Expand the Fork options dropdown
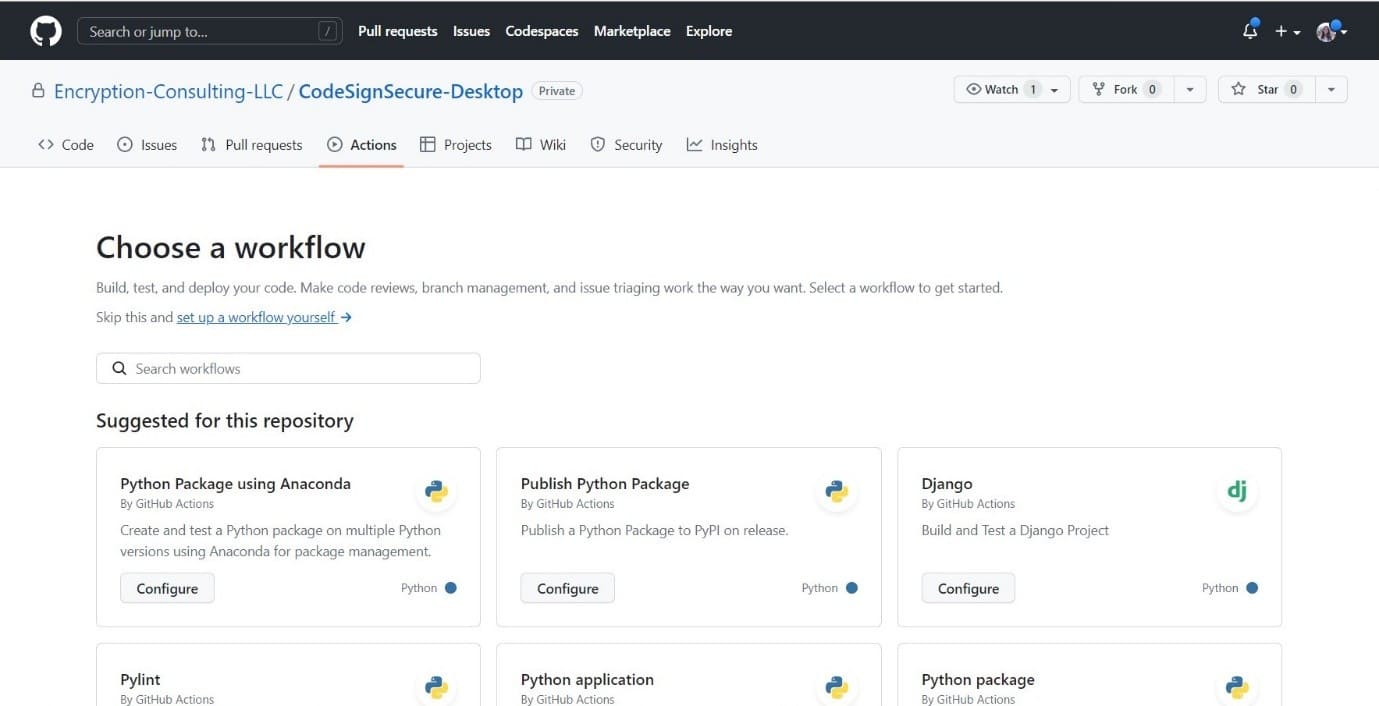This screenshot has height=706, width=1379. (1190, 89)
